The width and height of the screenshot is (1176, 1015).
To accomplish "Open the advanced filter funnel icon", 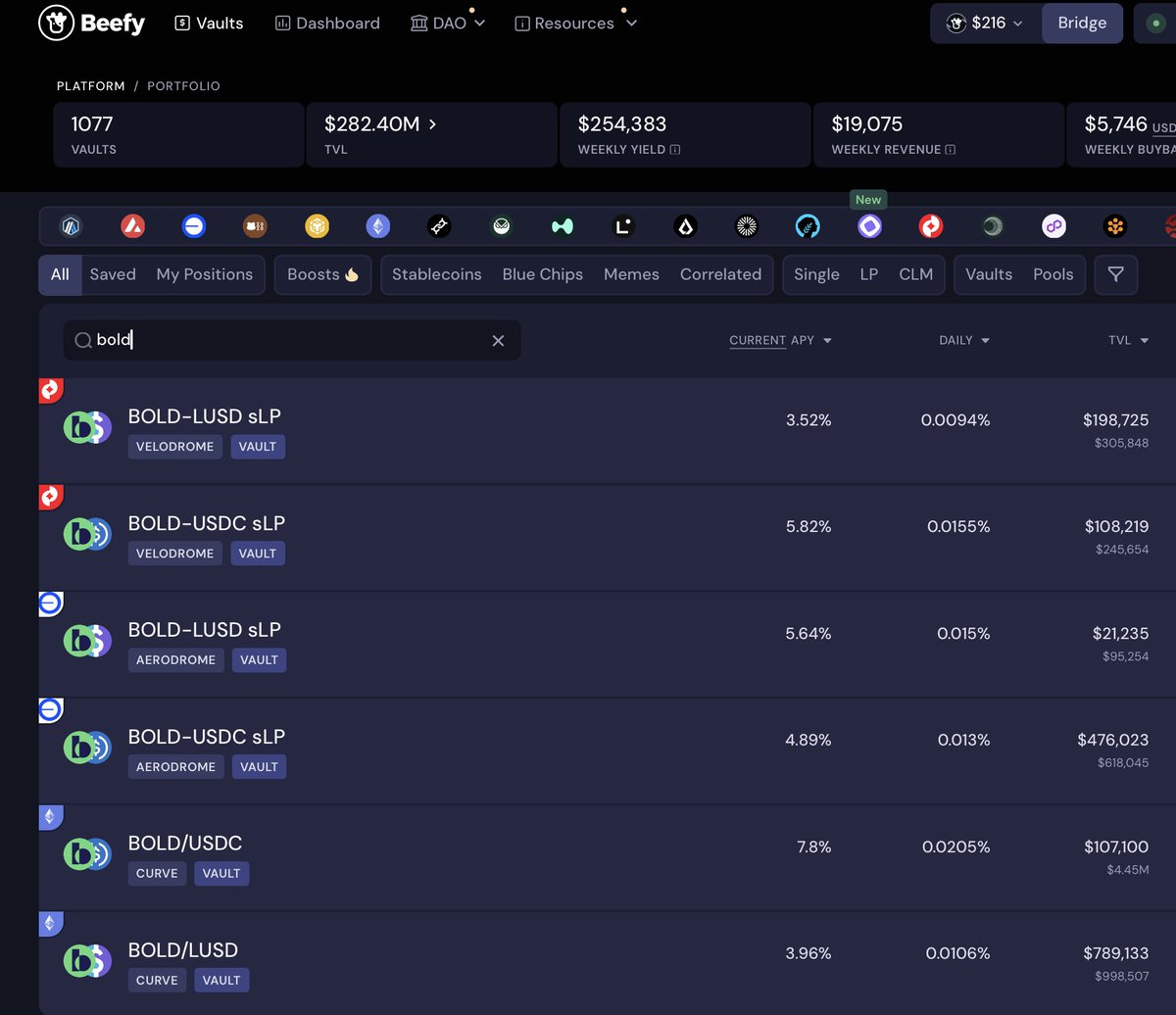I will tap(1115, 274).
